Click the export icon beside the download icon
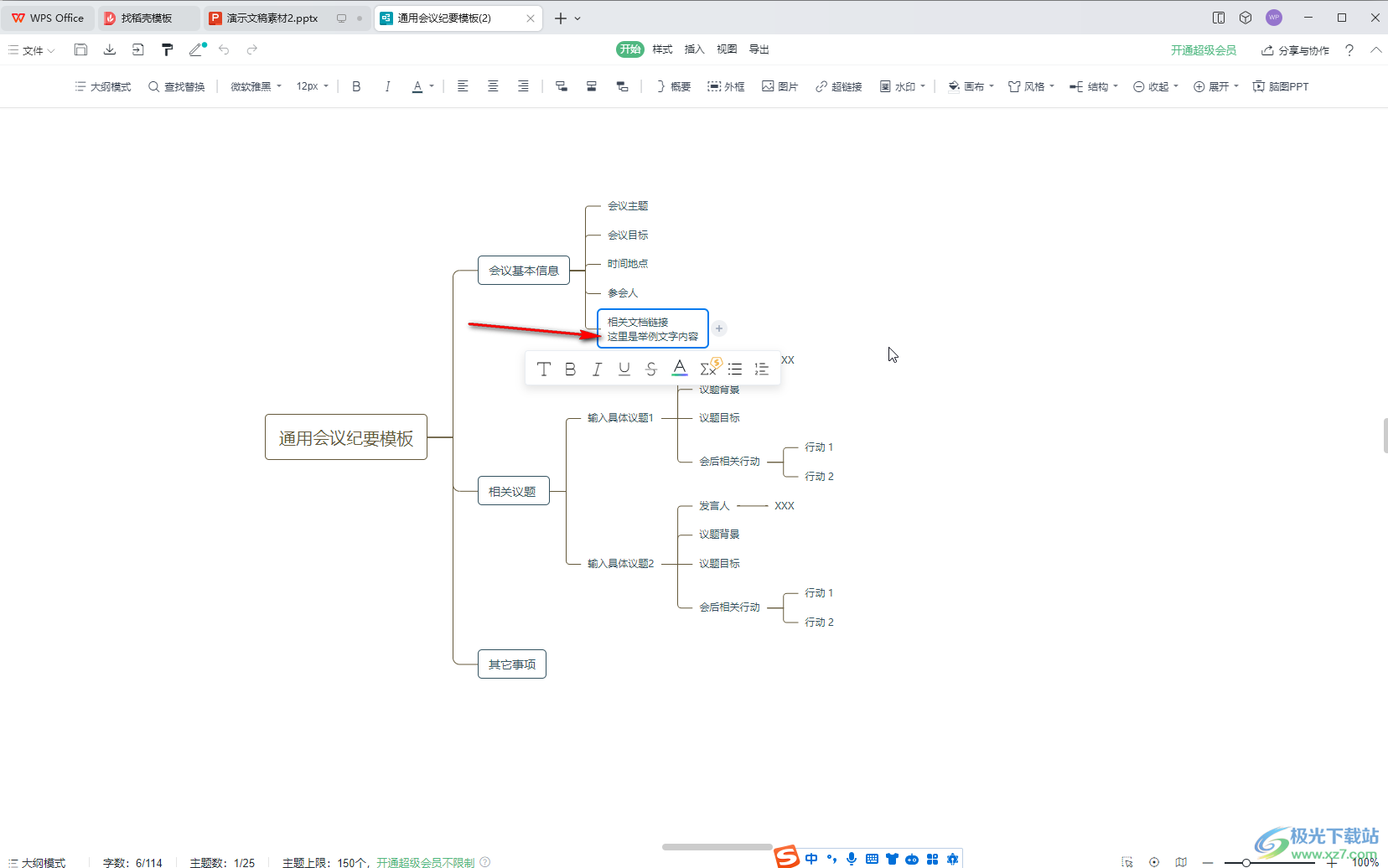This screenshot has width=1388, height=868. 138,49
